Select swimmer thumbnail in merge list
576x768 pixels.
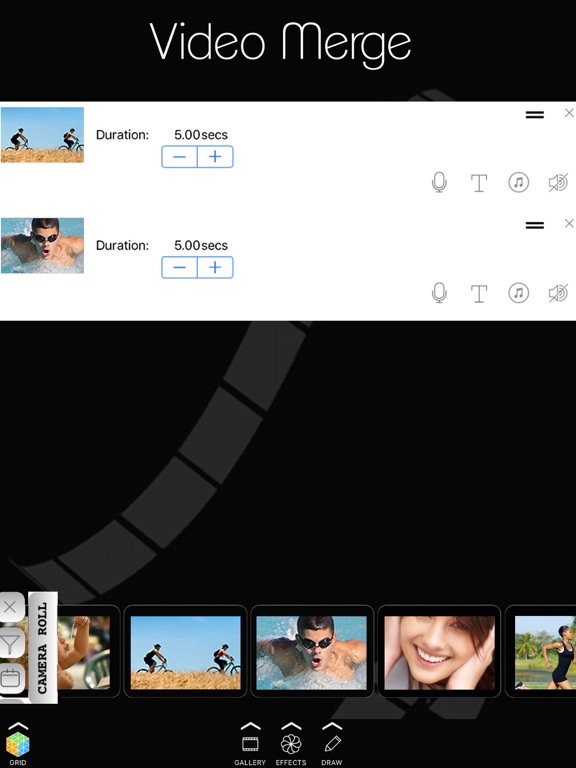click(42, 245)
